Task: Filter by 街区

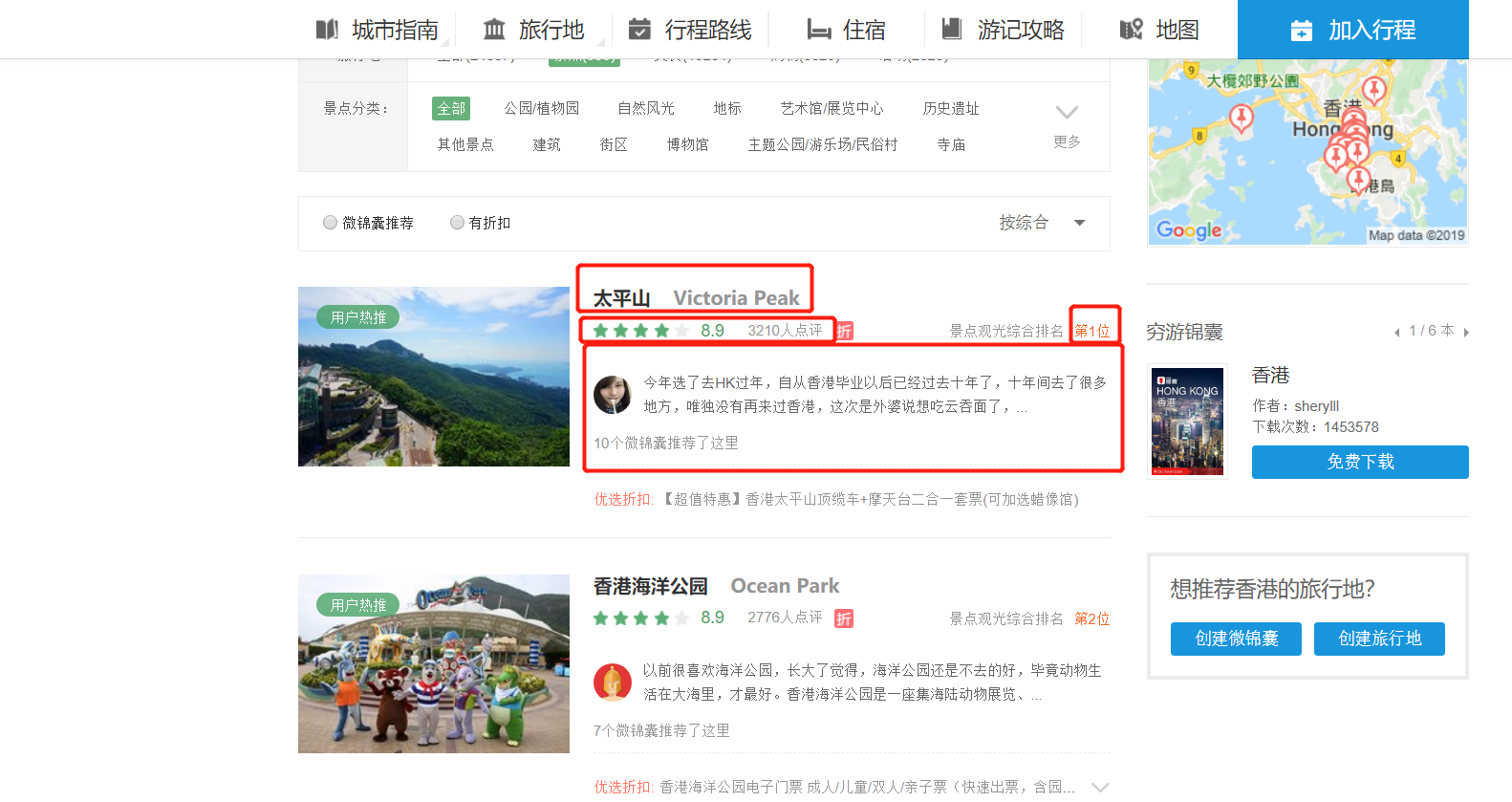Action: 614,144
